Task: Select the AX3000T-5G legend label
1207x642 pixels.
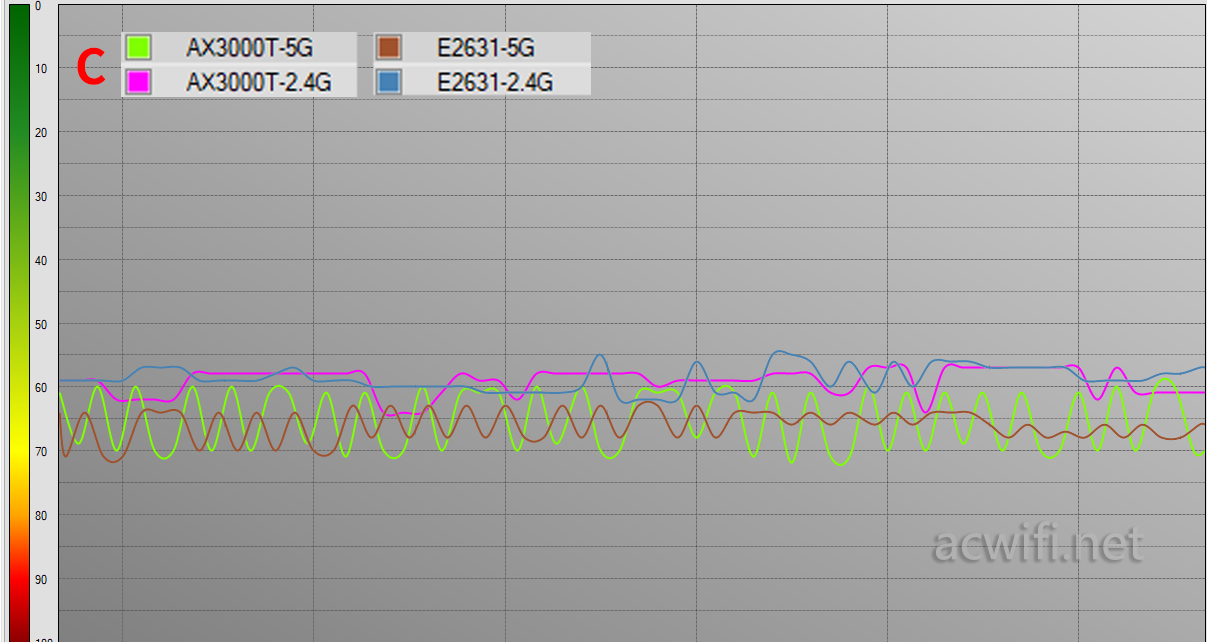Action: point(249,47)
